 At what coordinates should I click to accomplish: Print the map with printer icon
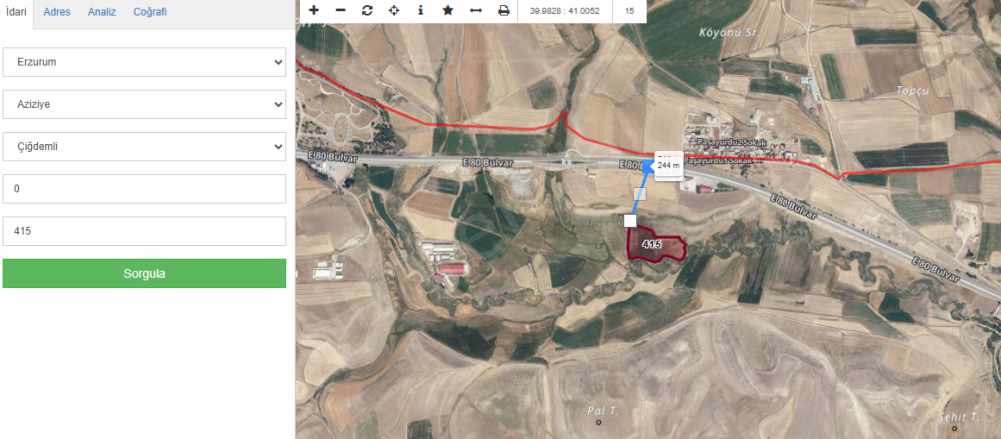pos(504,10)
